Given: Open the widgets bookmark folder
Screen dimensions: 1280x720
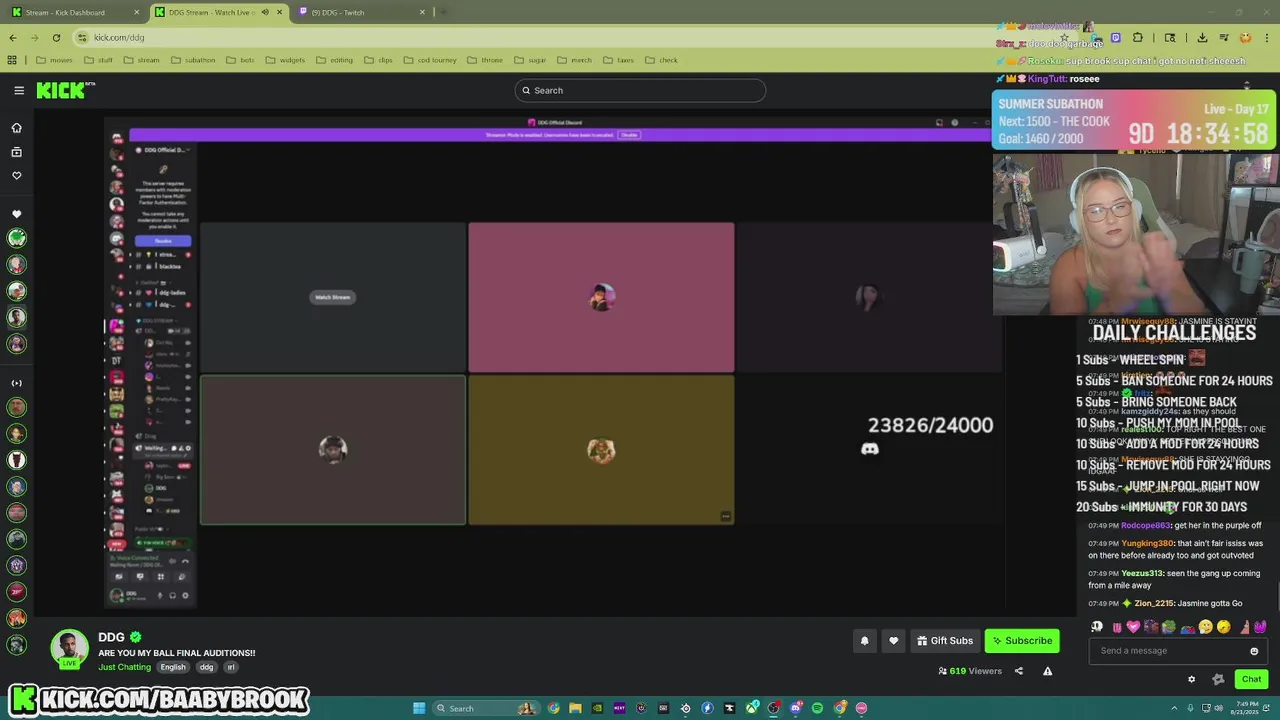Looking at the screenshot, I should coord(286,60).
